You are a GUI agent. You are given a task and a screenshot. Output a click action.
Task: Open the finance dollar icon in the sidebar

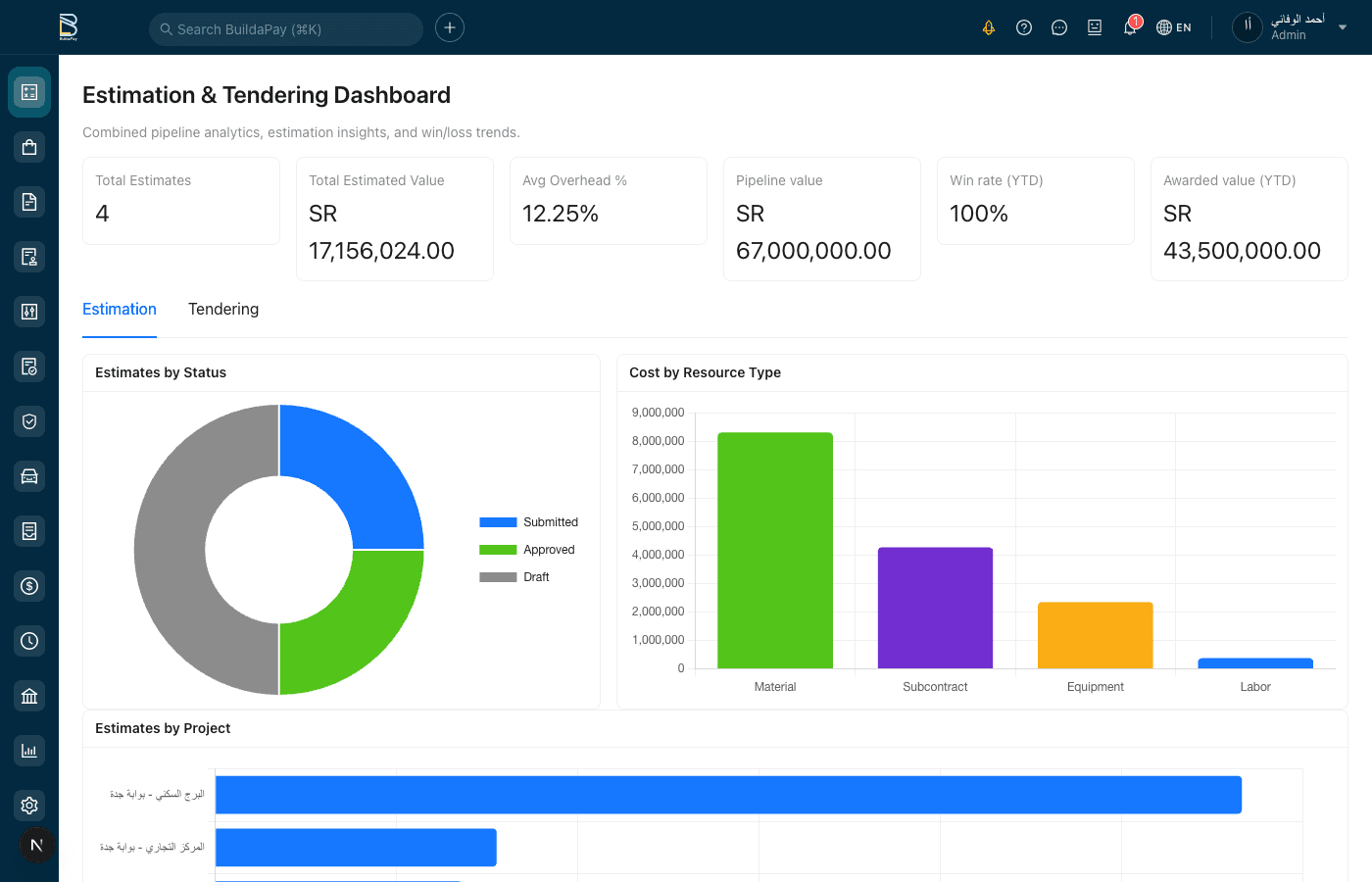(28, 585)
